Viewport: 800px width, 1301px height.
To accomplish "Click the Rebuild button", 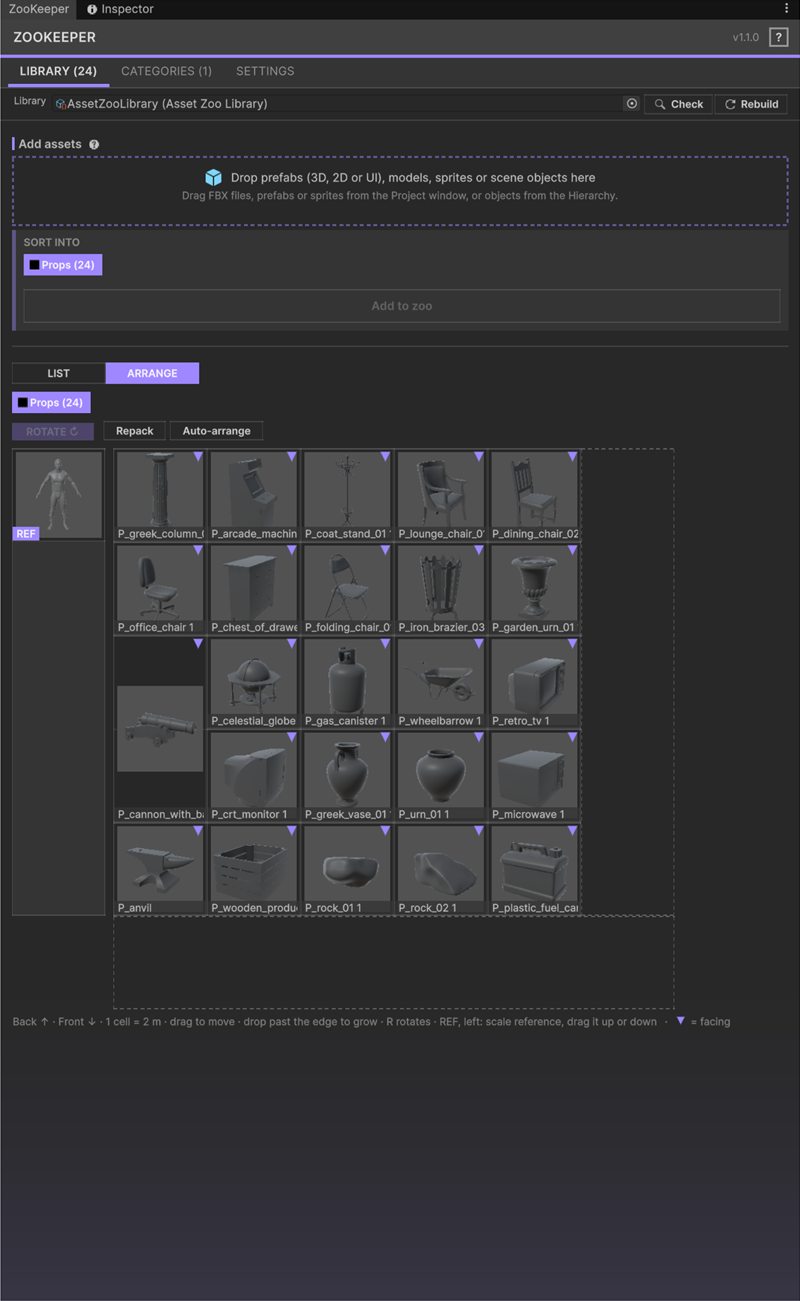I will 752,104.
